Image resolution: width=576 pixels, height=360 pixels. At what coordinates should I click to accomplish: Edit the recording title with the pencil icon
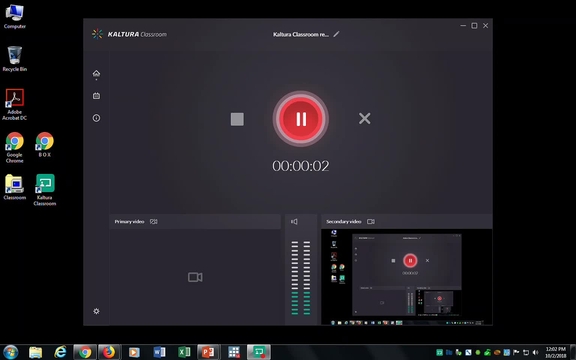336,34
